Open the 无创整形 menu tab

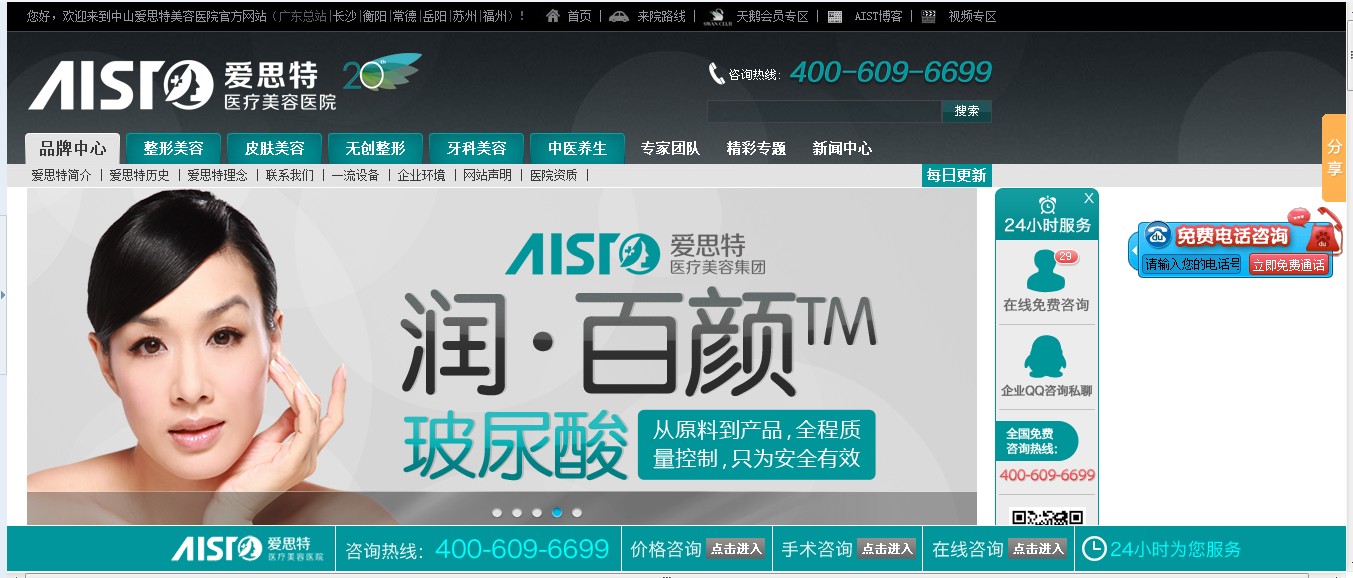click(x=375, y=148)
